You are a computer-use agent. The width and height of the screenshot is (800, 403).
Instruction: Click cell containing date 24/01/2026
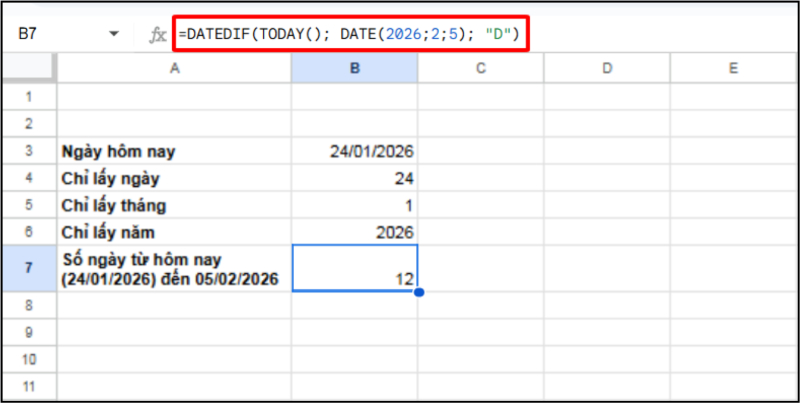[355, 151]
